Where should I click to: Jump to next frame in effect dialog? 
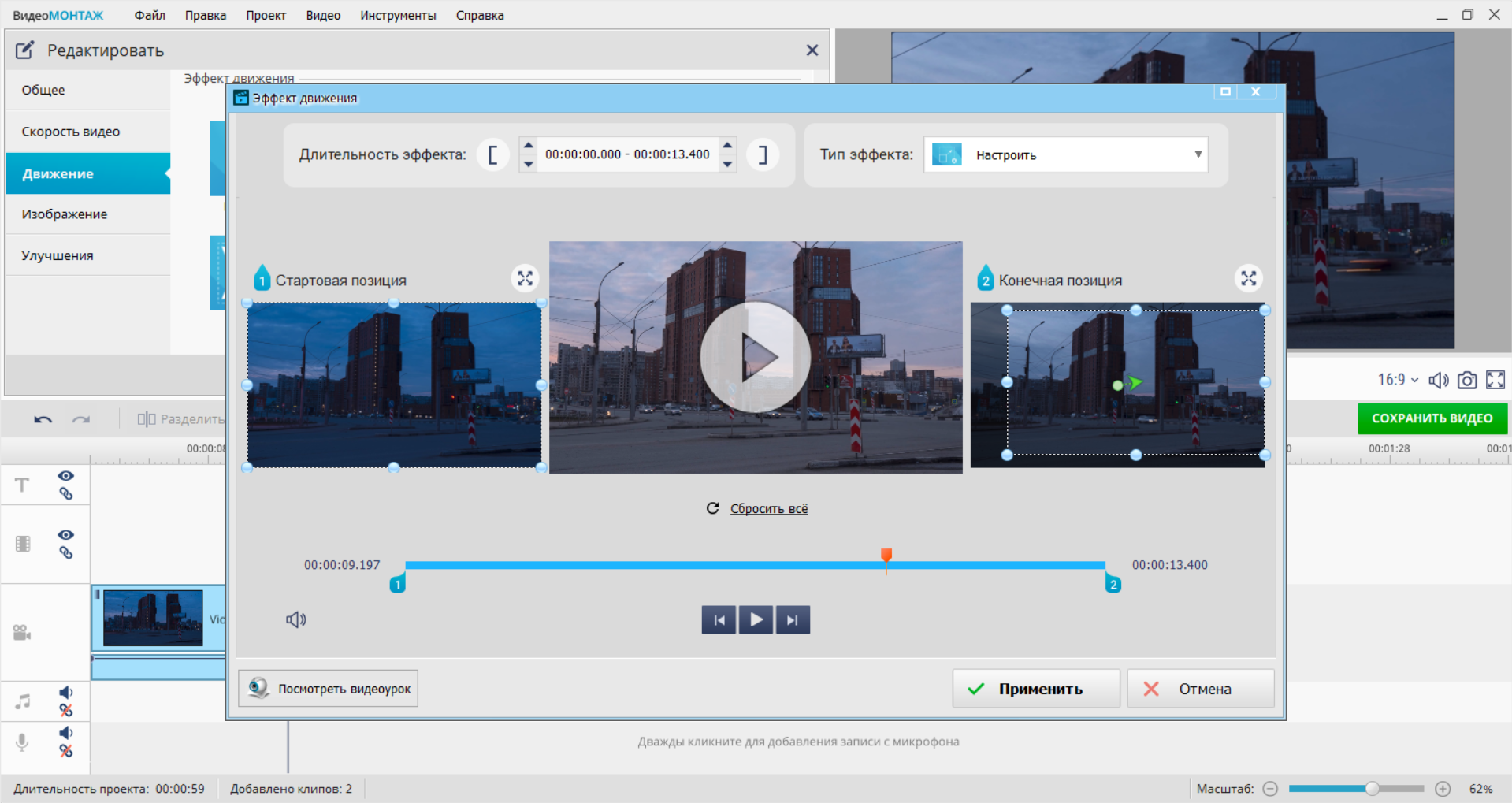[793, 620]
